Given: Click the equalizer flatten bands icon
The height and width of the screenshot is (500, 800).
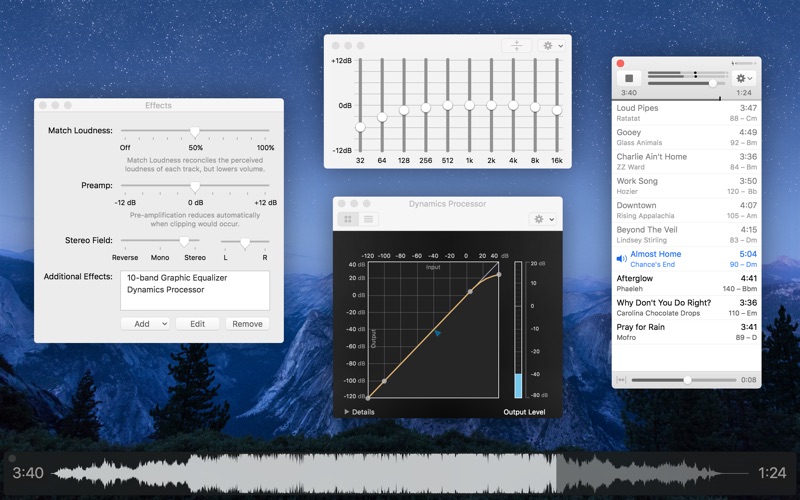Looking at the screenshot, I should [x=516, y=46].
